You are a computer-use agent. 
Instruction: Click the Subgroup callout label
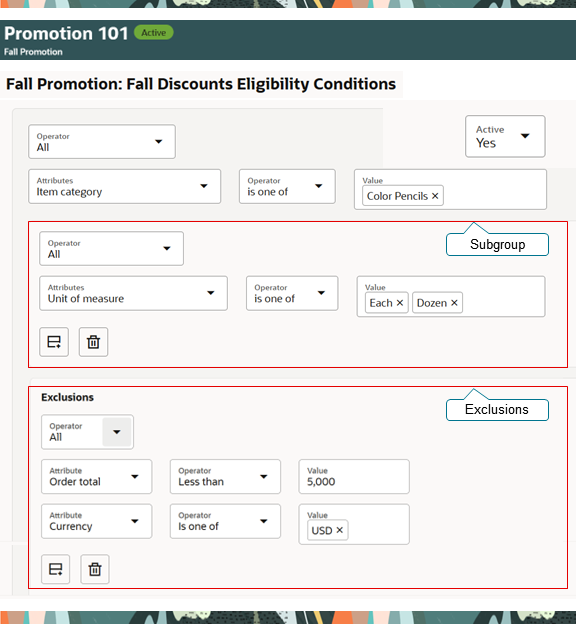[x=497, y=244]
